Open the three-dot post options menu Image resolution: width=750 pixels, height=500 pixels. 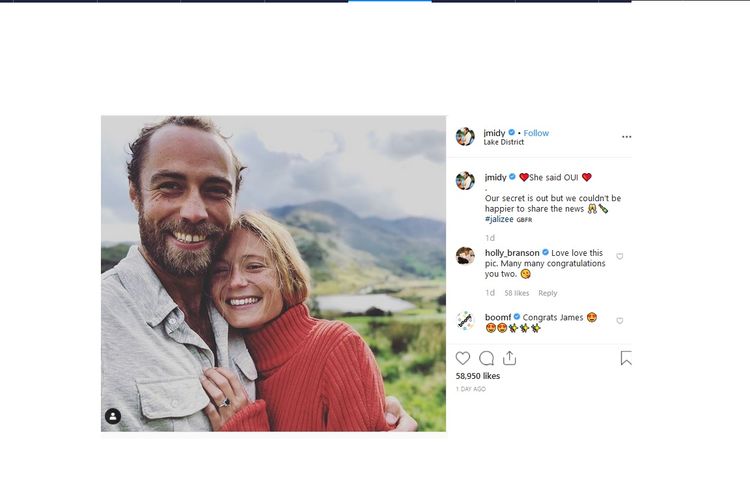(626, 137)
